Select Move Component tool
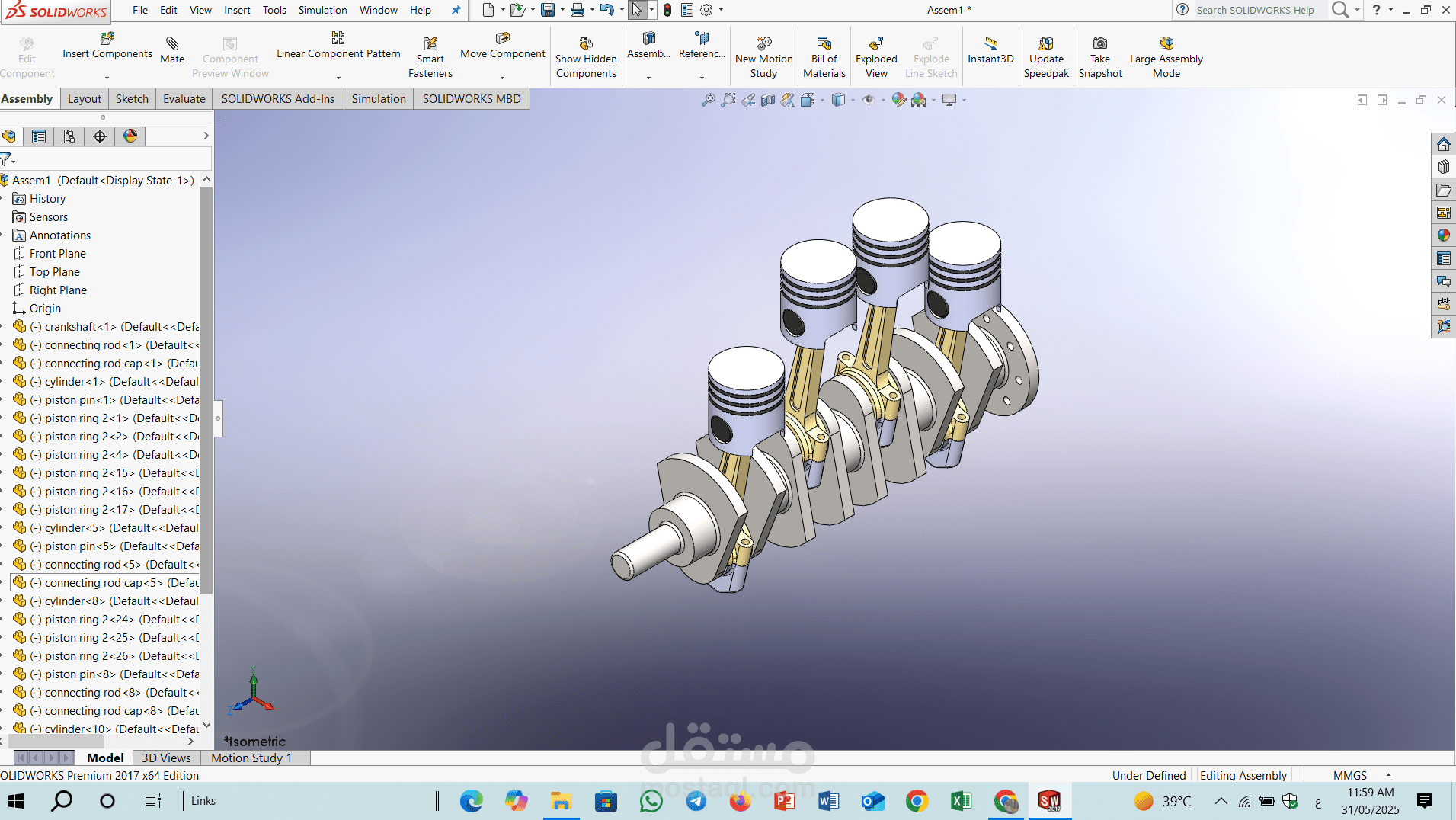Viewport: 1456px width, 820px height. [503, 45]
